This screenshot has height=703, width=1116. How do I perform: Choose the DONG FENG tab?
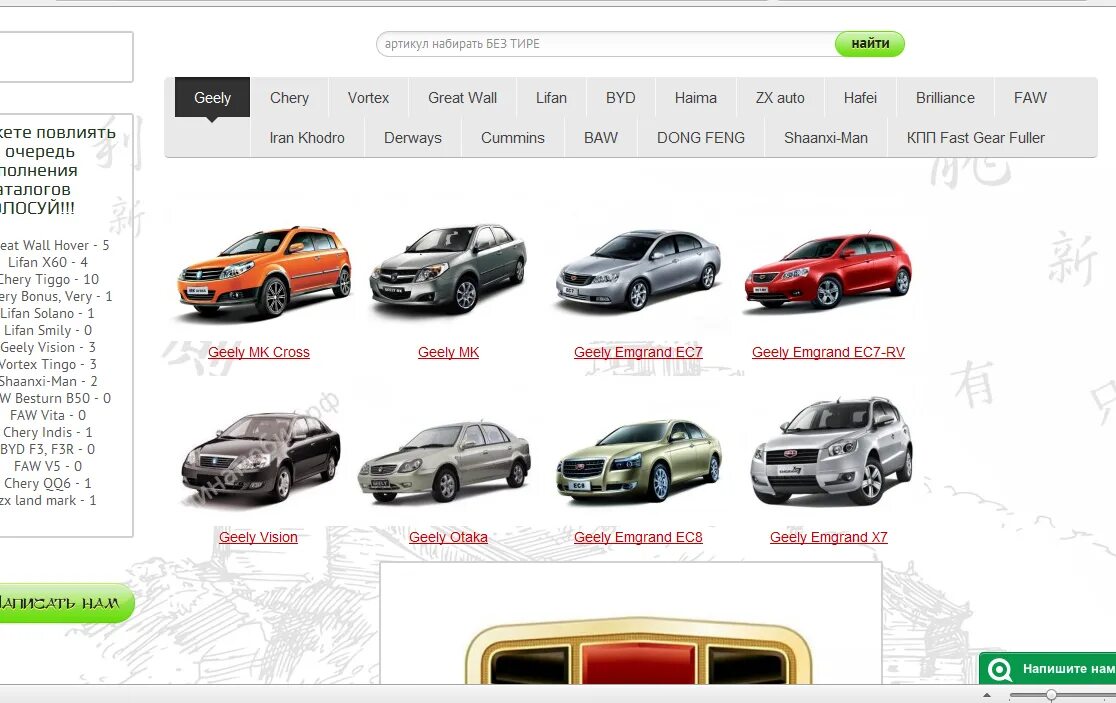(x=700, y=137)
